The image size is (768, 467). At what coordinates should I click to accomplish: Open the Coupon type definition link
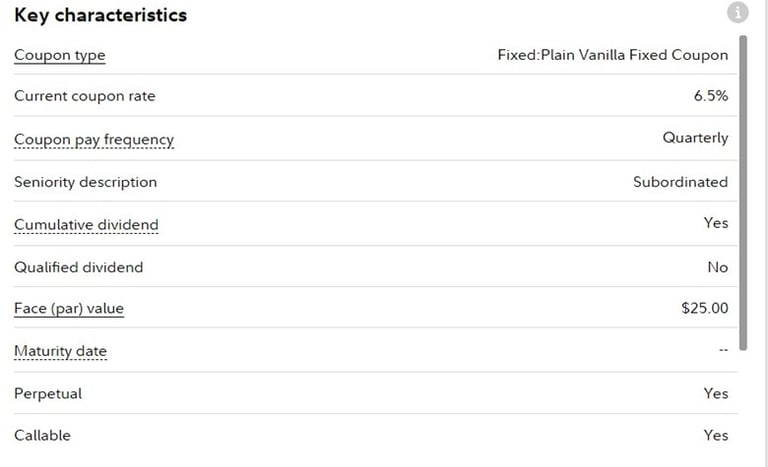60,55
